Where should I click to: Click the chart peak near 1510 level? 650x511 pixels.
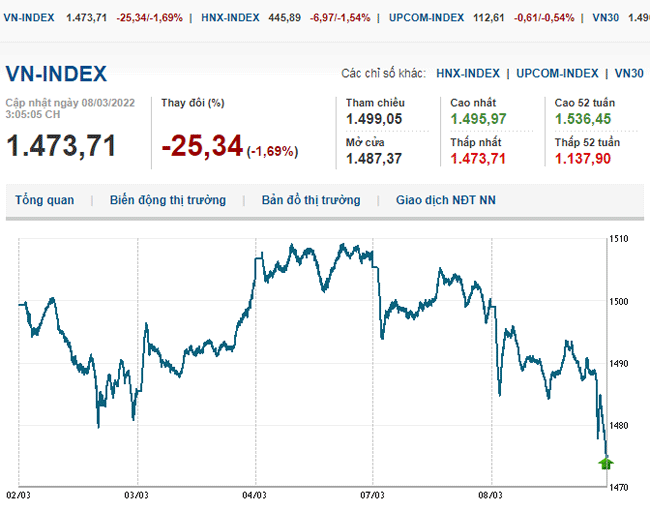[x=342, y=245]
